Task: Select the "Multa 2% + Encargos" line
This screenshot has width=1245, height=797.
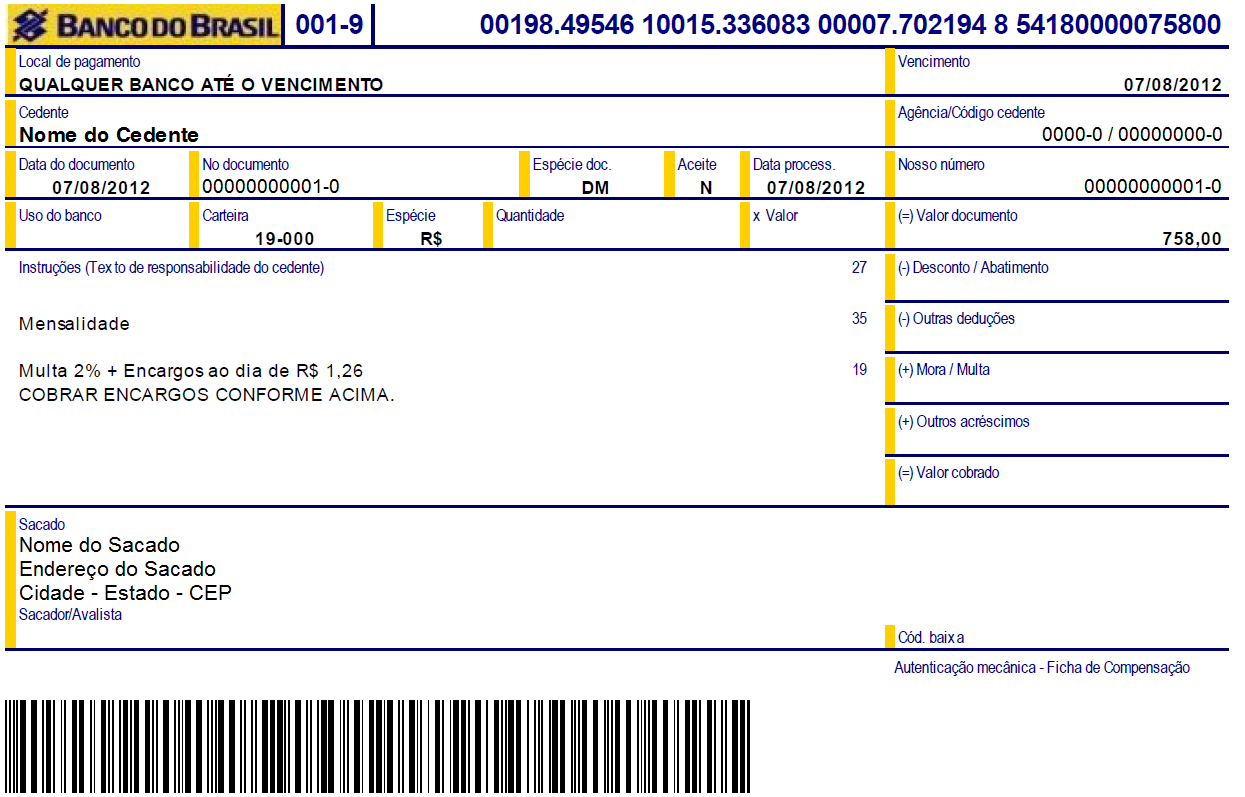Action: tap(191, 371)
